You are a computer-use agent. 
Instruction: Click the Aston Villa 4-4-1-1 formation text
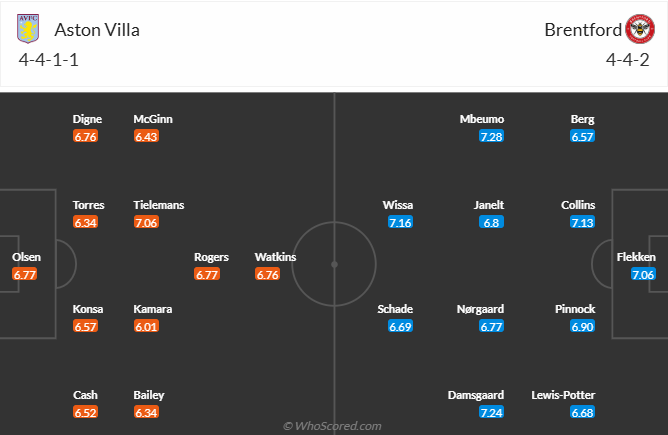[49, 60]
